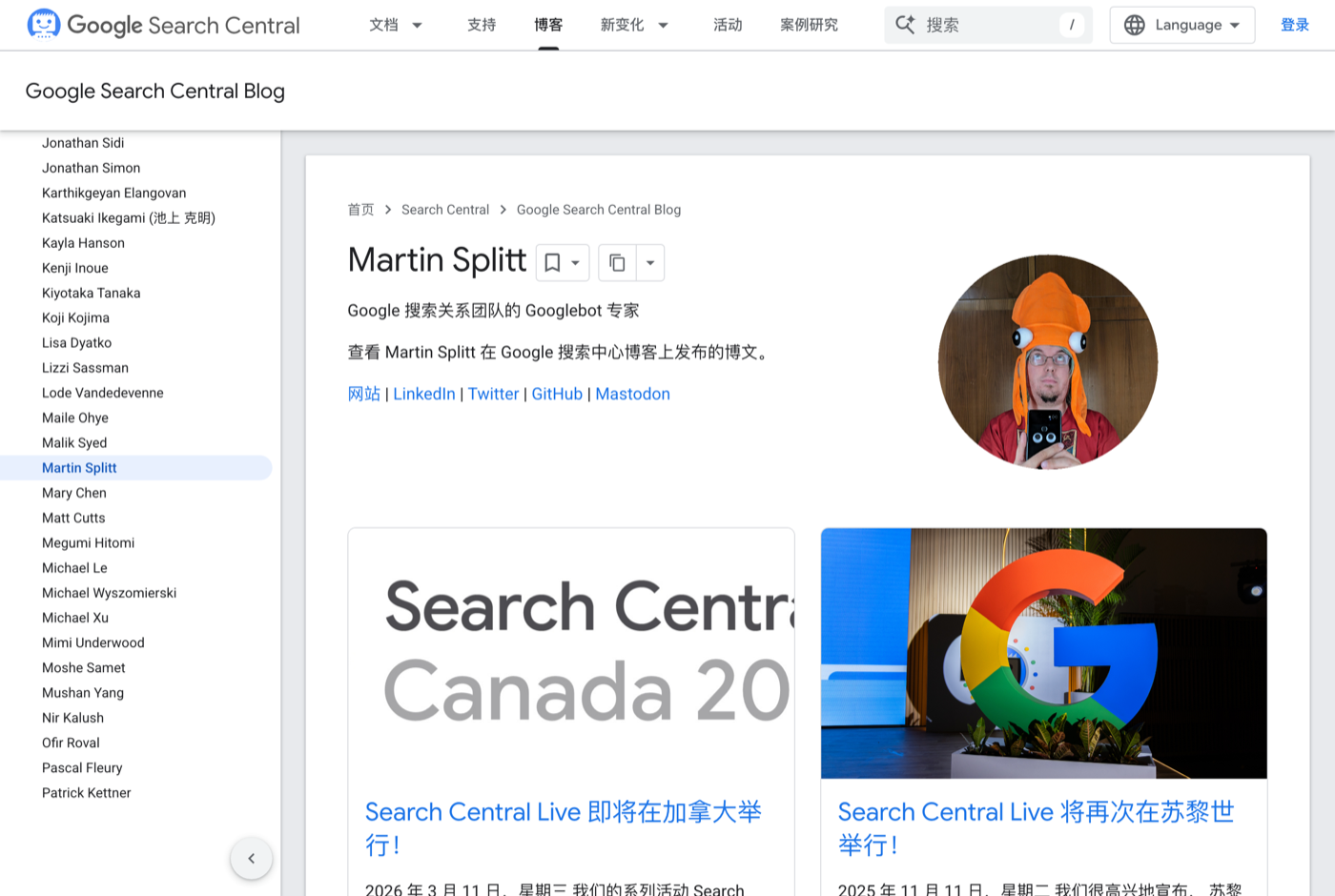Collapse the sidebar with the chevron button
This screenshot has height=896, width=1335.
(x=251, y=859)
